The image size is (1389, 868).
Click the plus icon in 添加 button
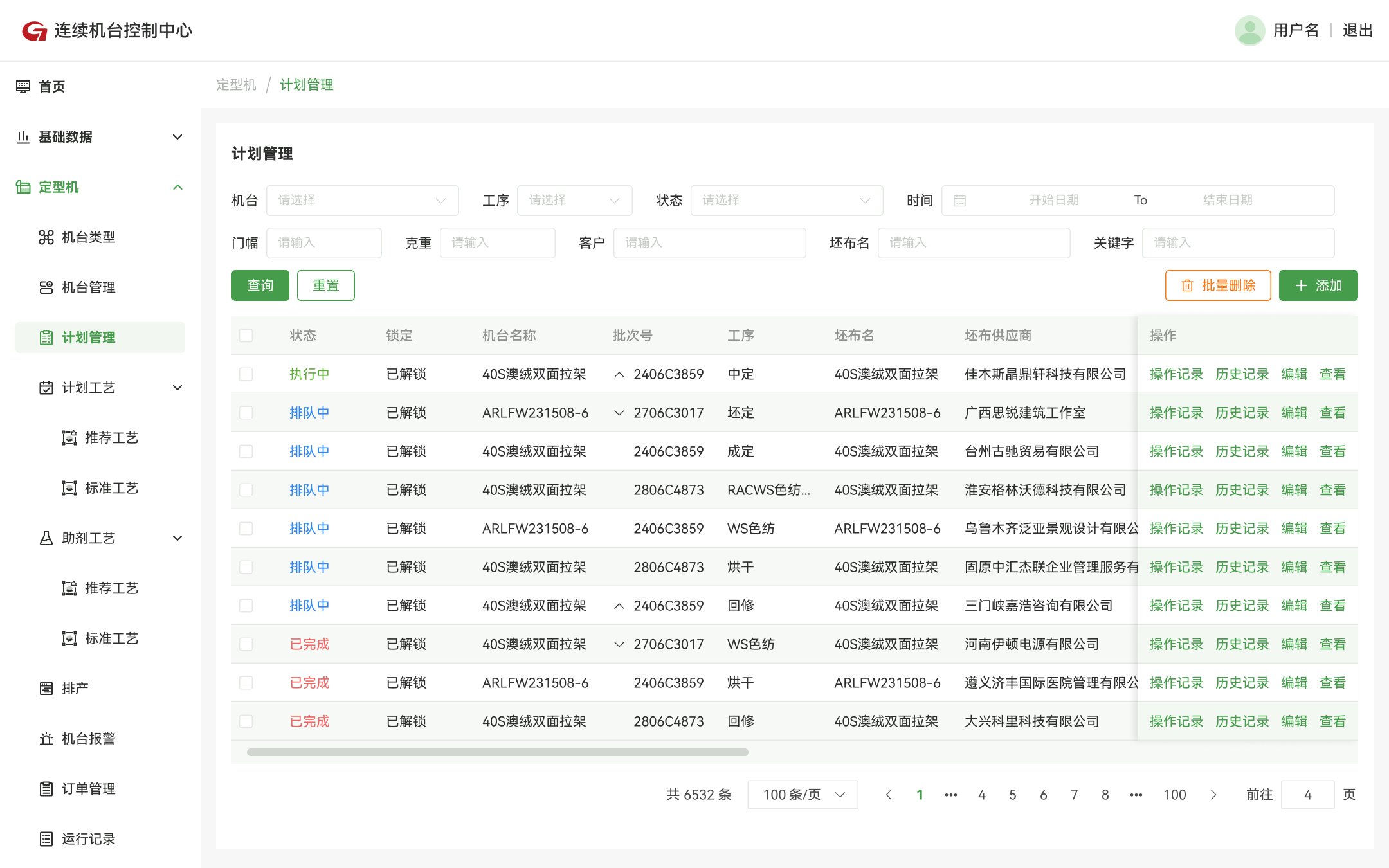click(1301, 285)
